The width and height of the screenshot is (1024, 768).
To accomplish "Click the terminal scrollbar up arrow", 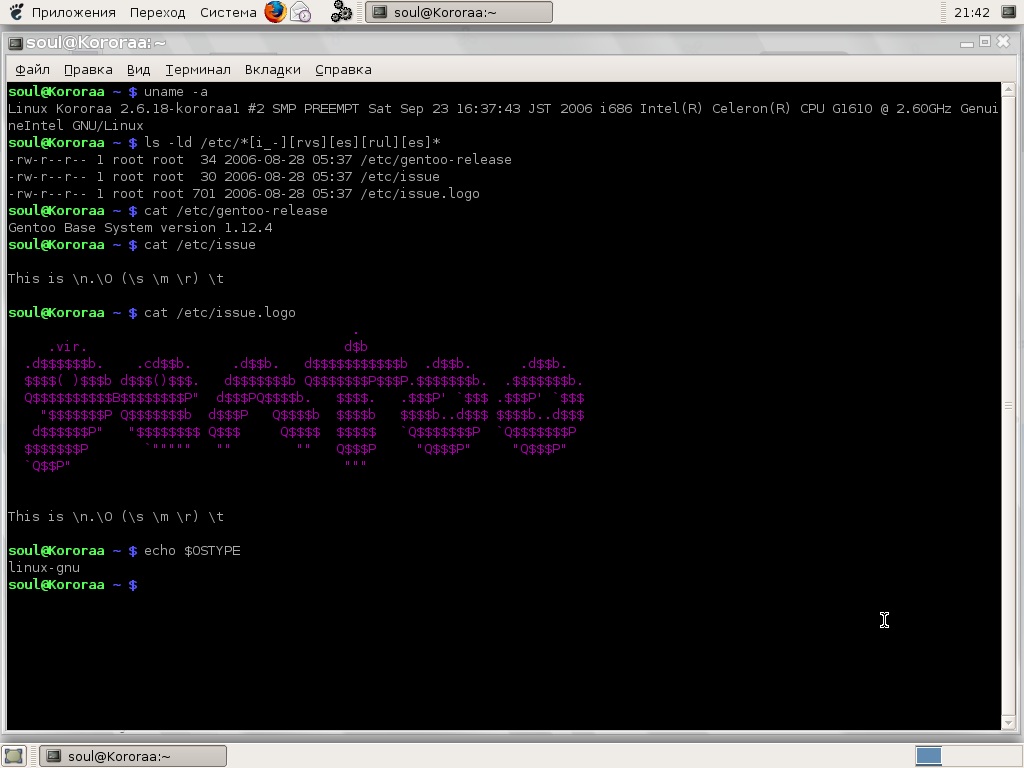I will coord(1008,89).
